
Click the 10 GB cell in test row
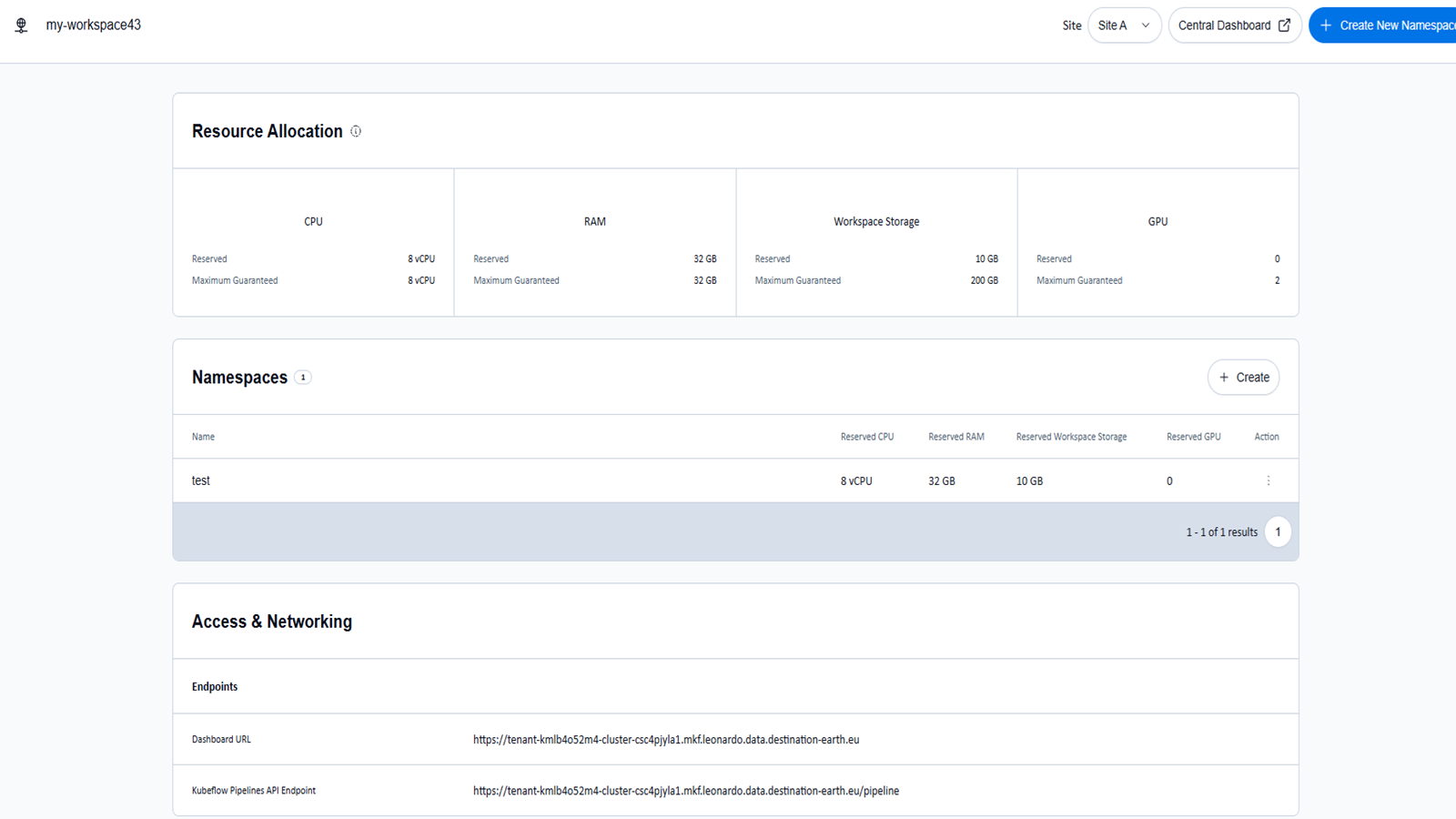[1029, 481]
